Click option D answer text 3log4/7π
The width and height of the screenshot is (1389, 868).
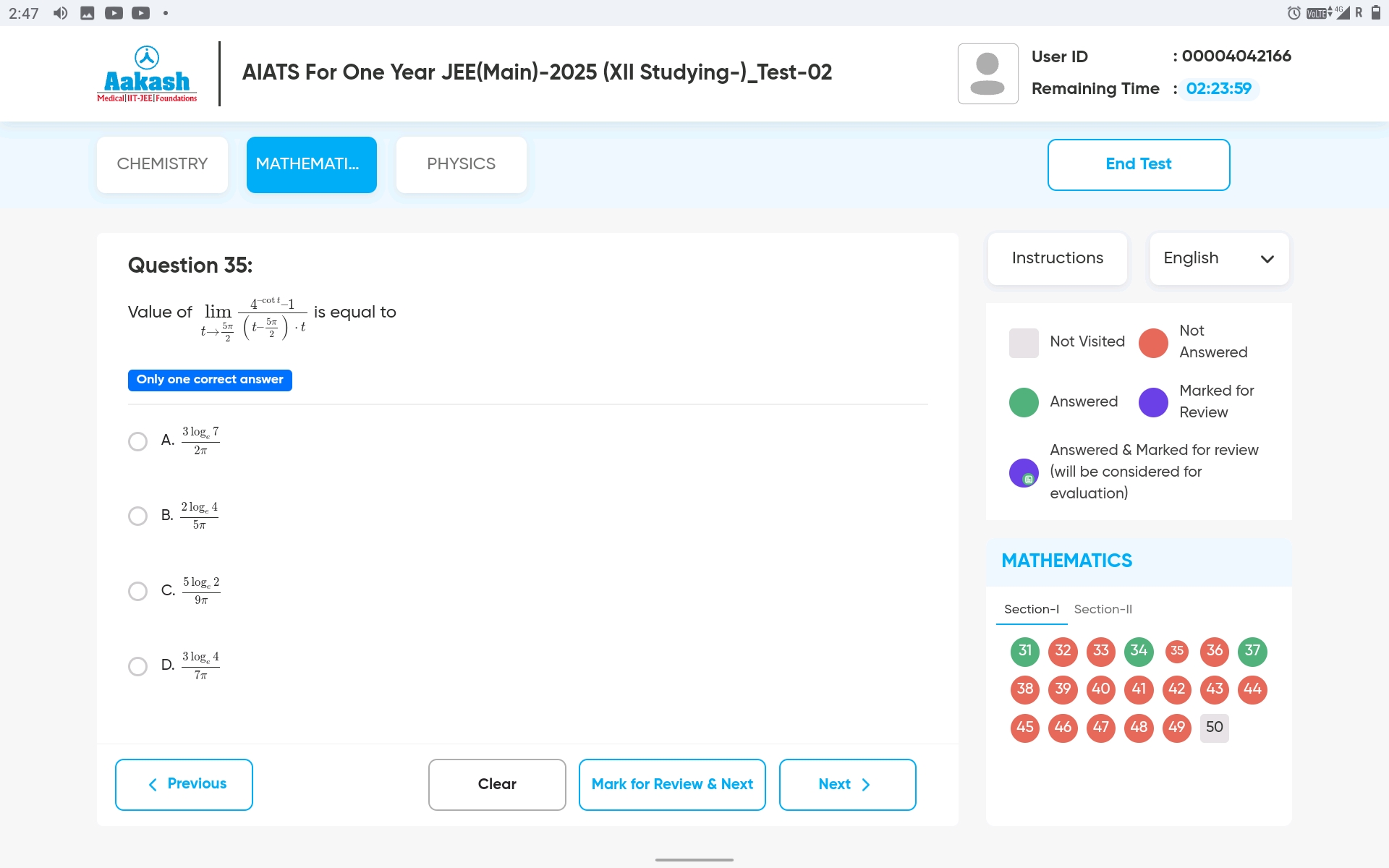click(x=200, y=665)
